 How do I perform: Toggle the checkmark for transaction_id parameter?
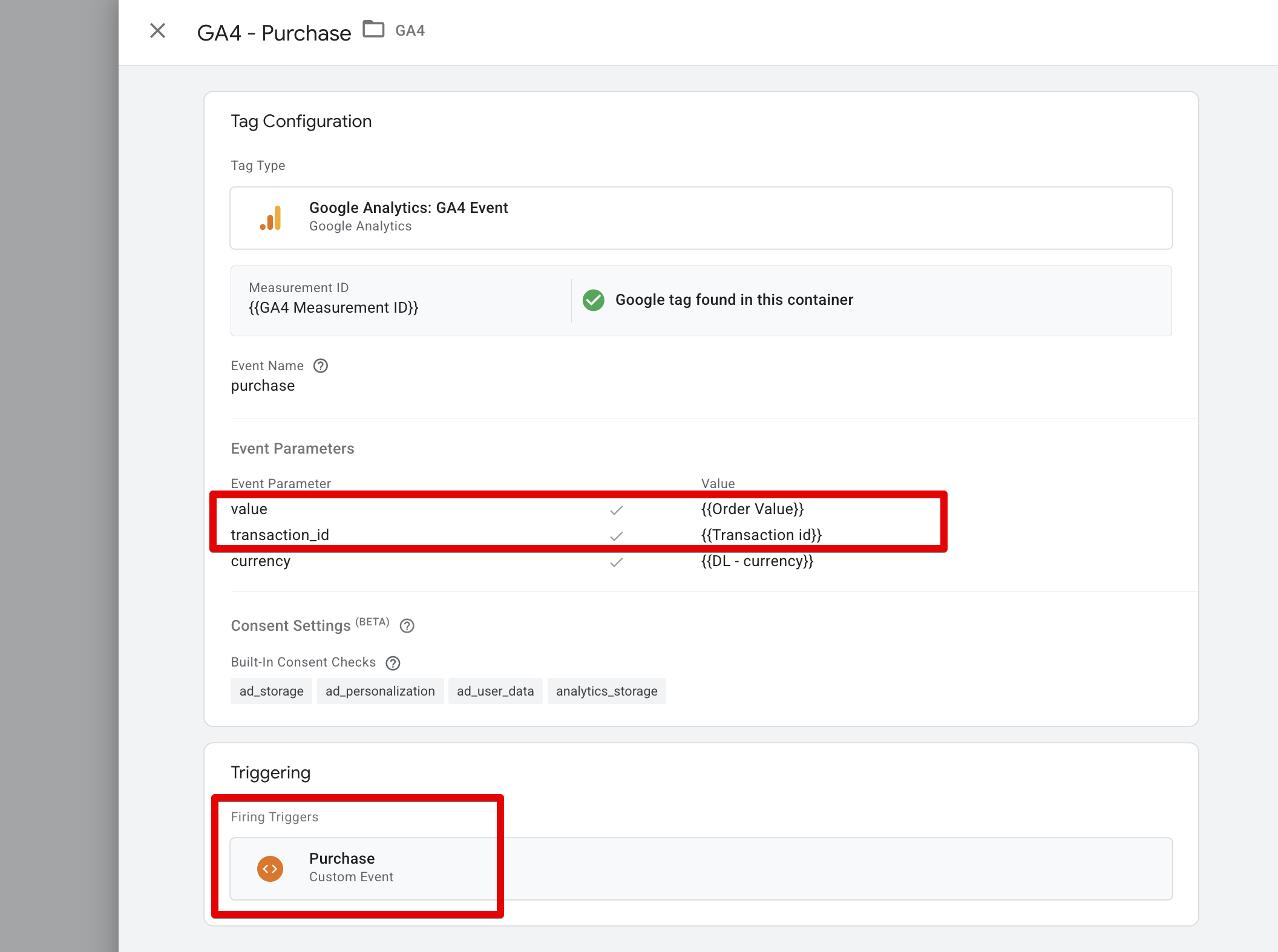tap(617, 536)
